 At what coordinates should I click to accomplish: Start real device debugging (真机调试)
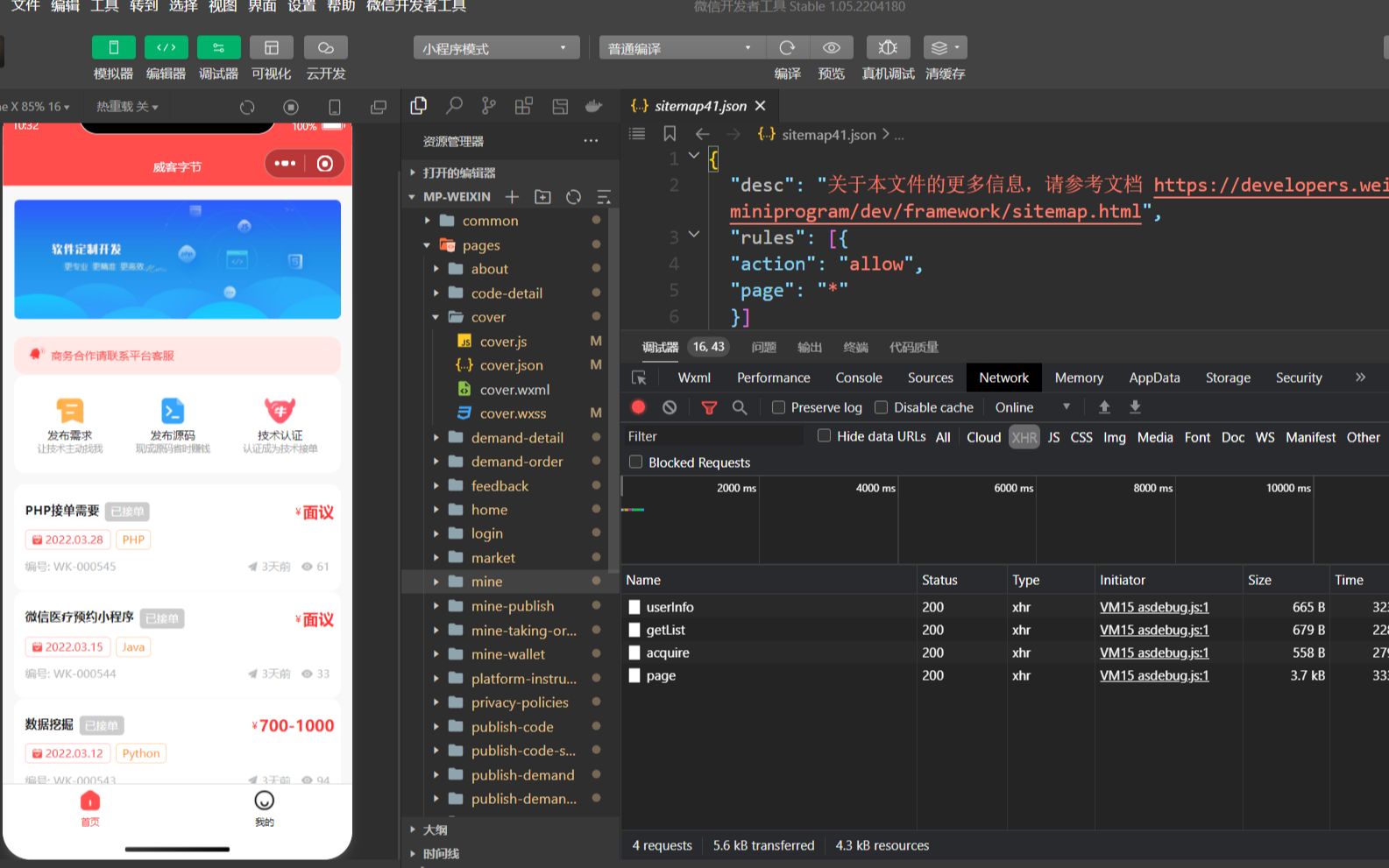click(888, 47)
